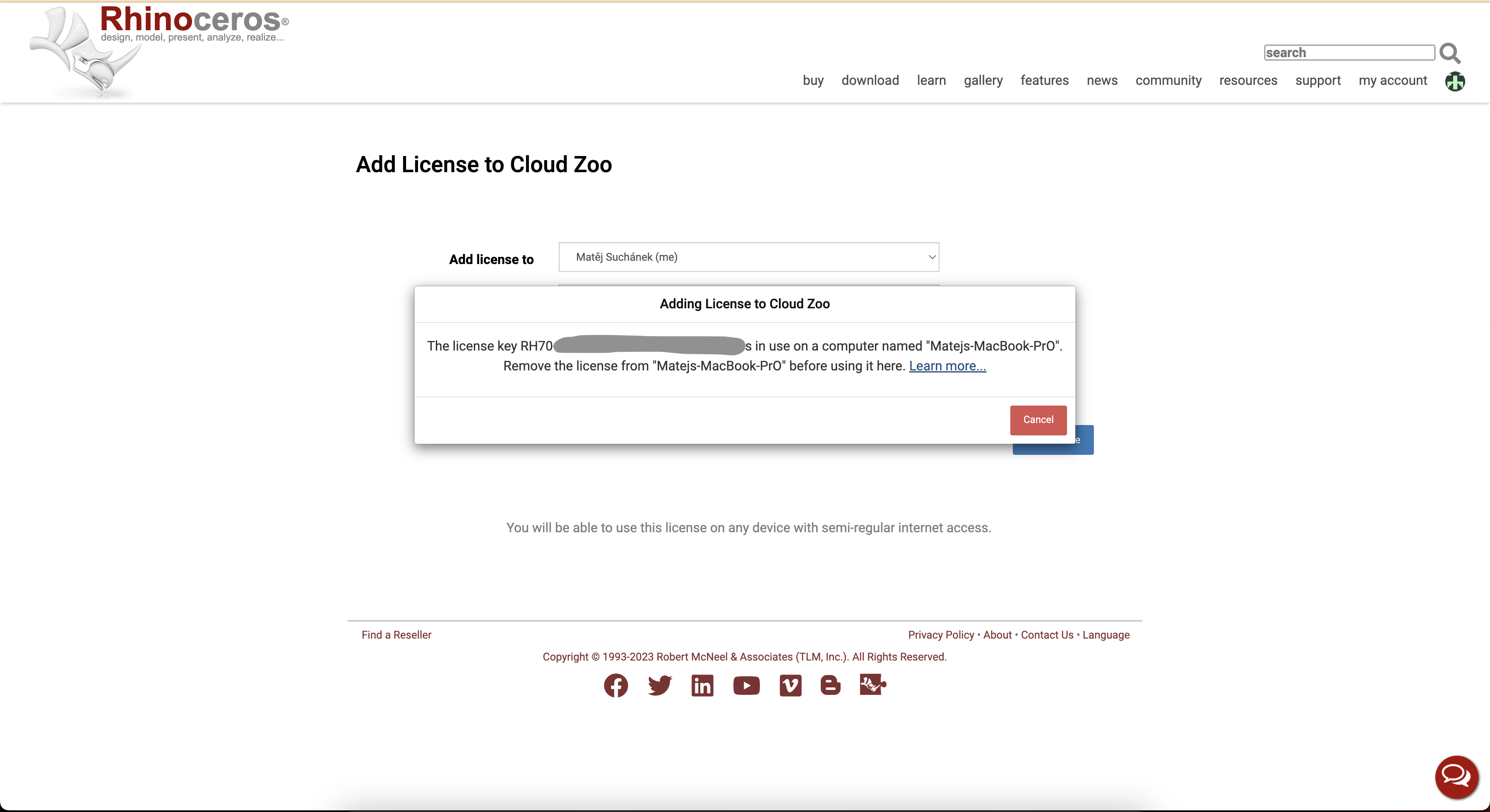The height and width of the screenshot is (812, 1490).
Task: Click the semi-regular internet access note
Action: click(x=748, y=528)
